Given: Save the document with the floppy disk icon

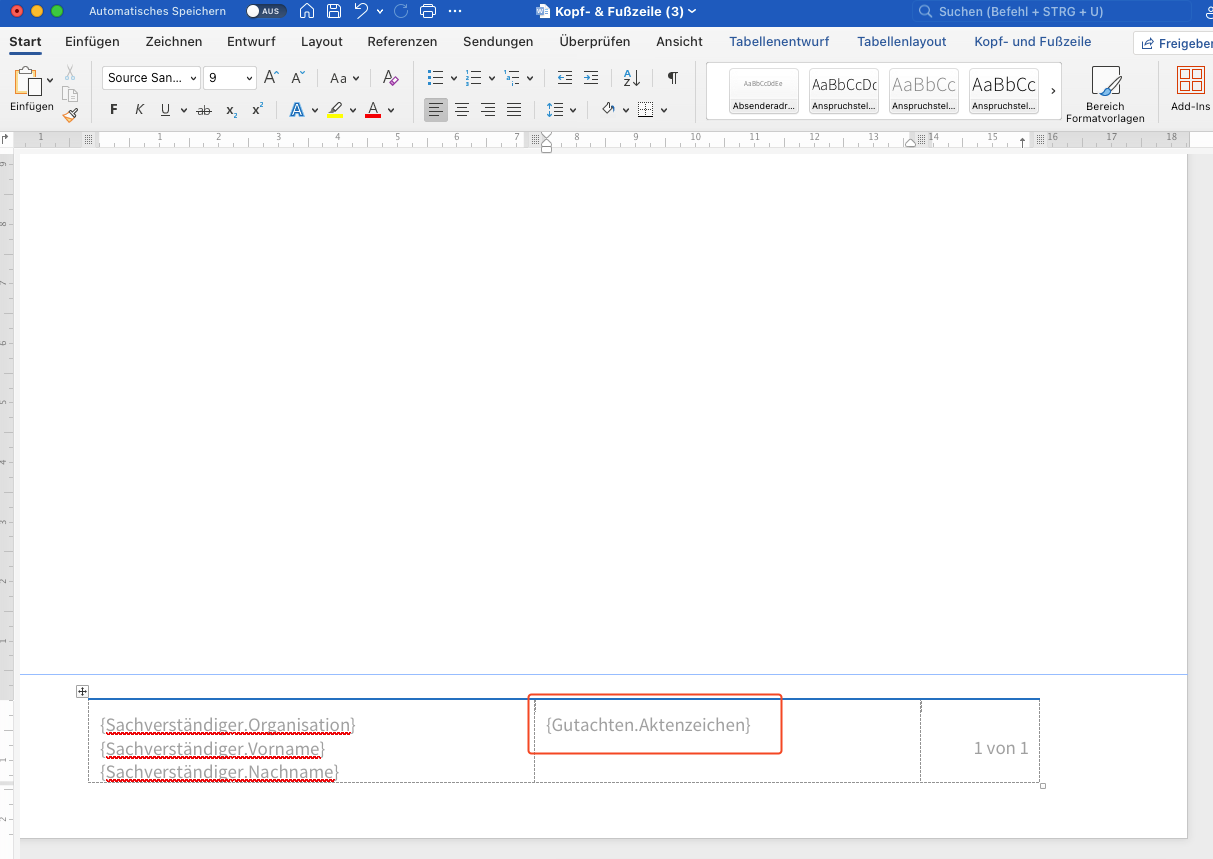Looking at the screenshot, I should click(x=334, y=12).
